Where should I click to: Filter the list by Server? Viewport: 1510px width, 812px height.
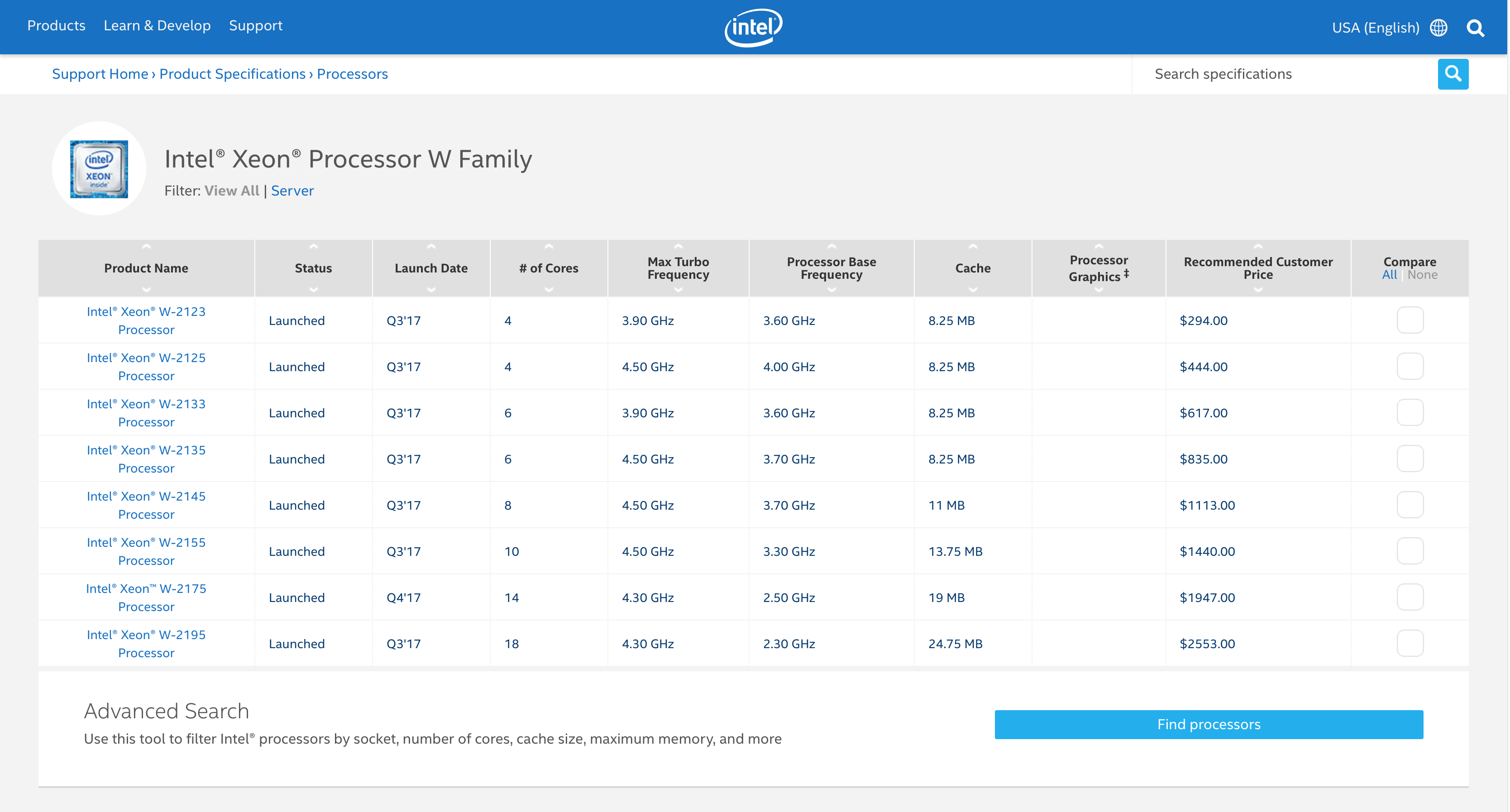point(292,191)
